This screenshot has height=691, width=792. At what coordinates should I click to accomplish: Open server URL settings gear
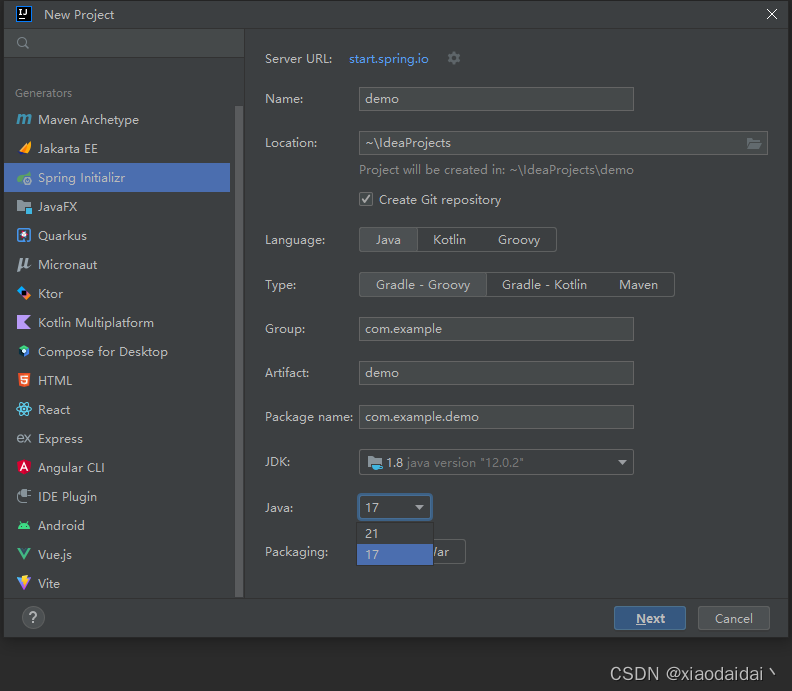(x=454, y=58)
